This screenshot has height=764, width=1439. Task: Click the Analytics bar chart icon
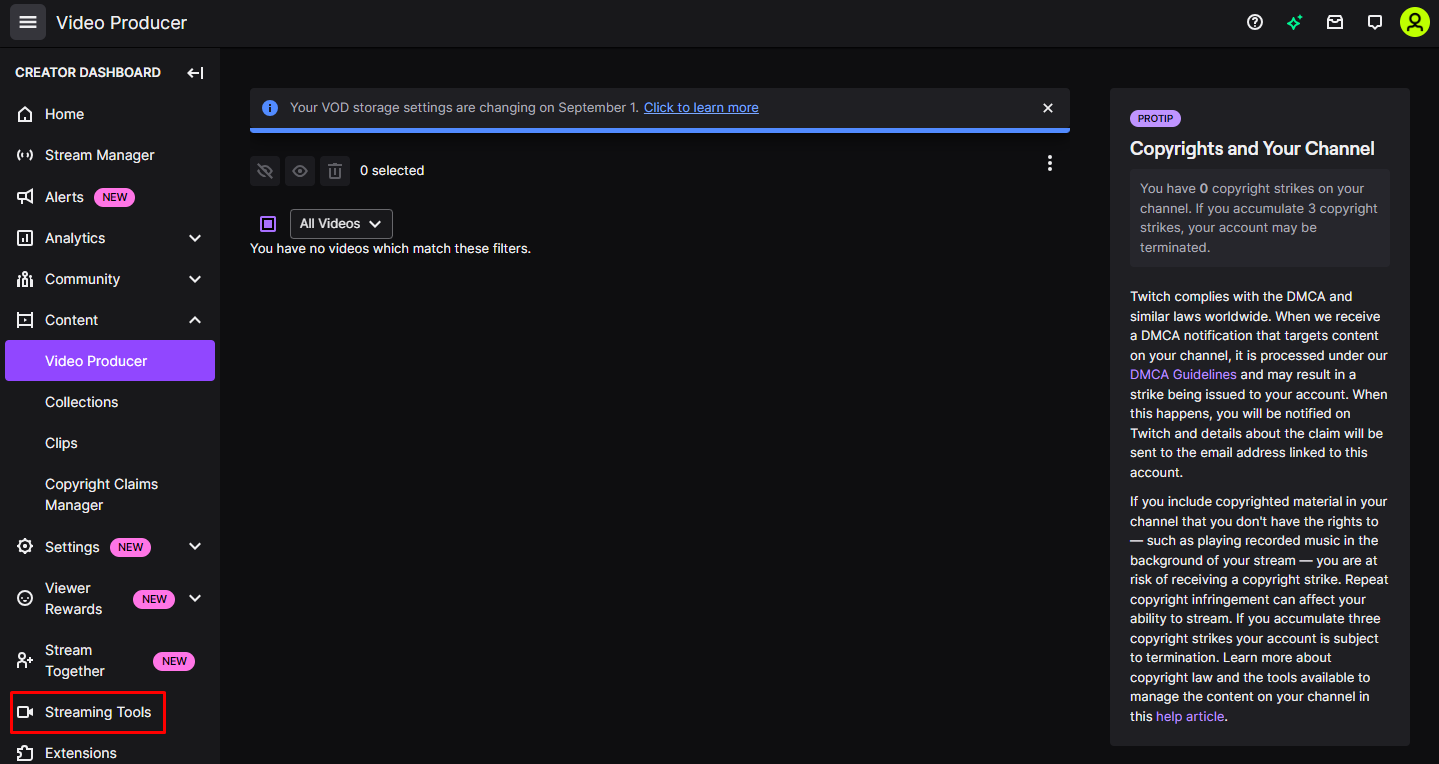[x=25, y=238]
